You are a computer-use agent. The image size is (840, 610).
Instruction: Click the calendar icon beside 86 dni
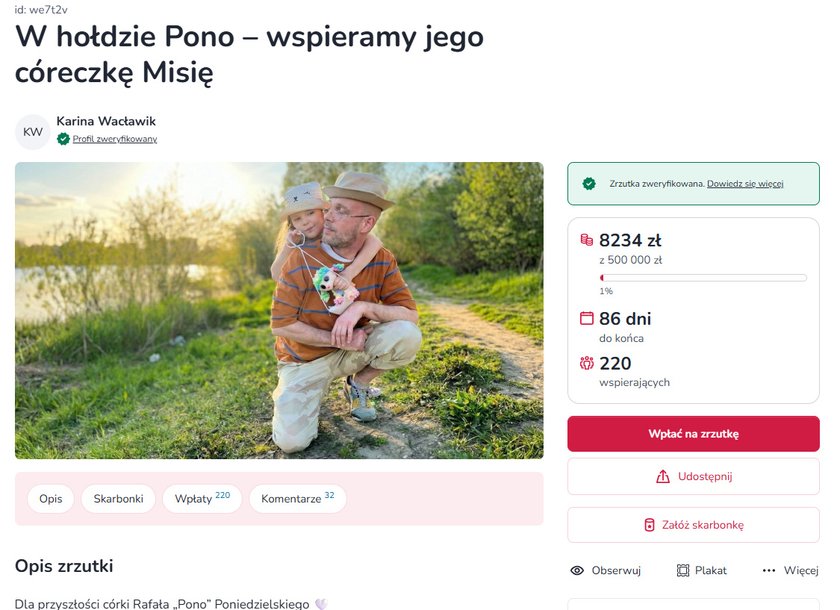(x=587, y=319)
